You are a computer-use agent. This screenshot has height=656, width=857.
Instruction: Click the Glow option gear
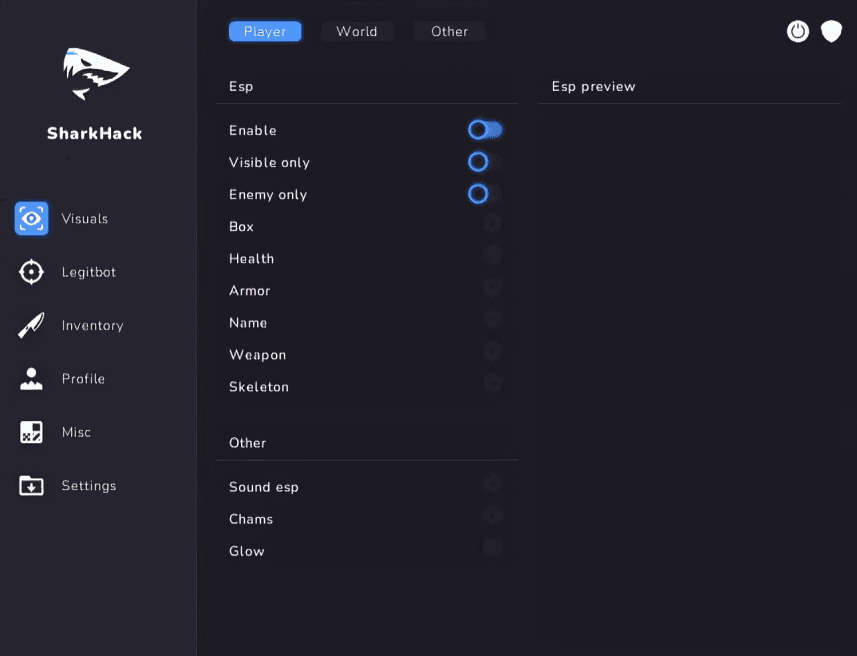pyautogui.click(x=492, y=548)
